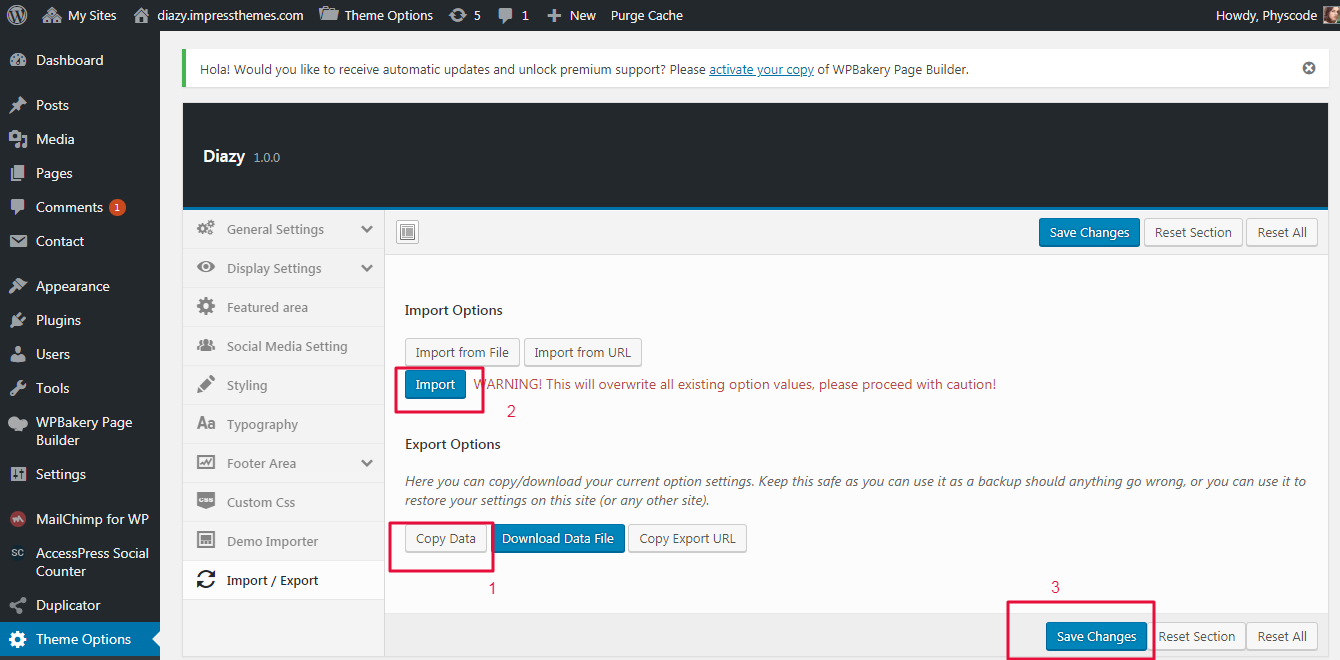Click the Appearance paintbrush icon
Screen dimensions: 1340x660
pyautogui.click(x=18, y=286)
